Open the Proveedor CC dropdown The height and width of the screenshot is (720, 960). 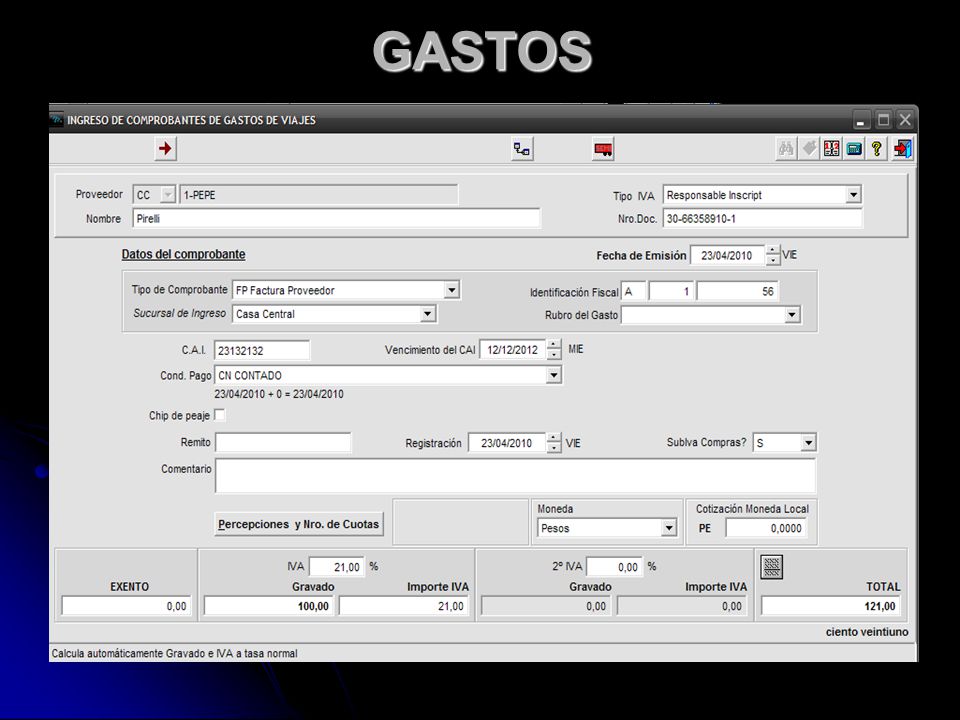coord(167,195)
